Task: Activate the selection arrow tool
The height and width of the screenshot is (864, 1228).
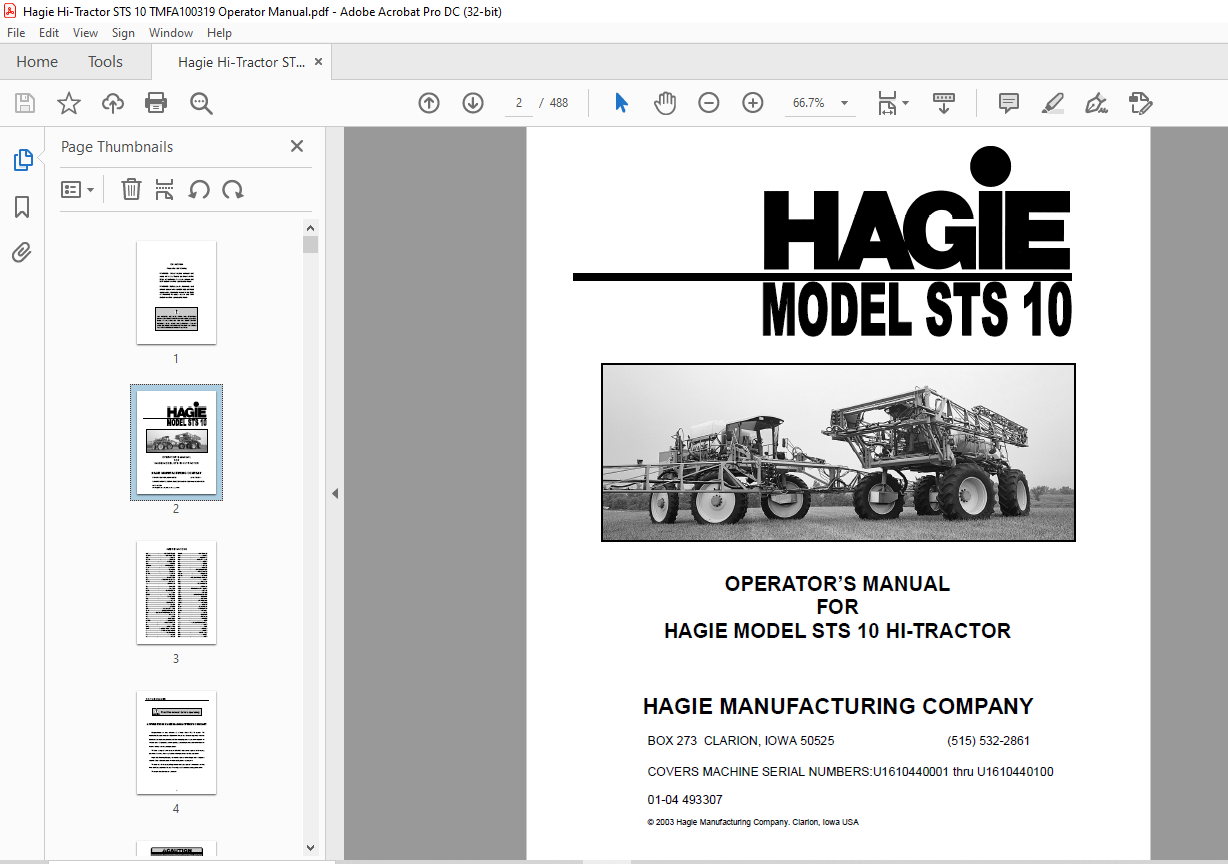Action: [x=621, y=103]
